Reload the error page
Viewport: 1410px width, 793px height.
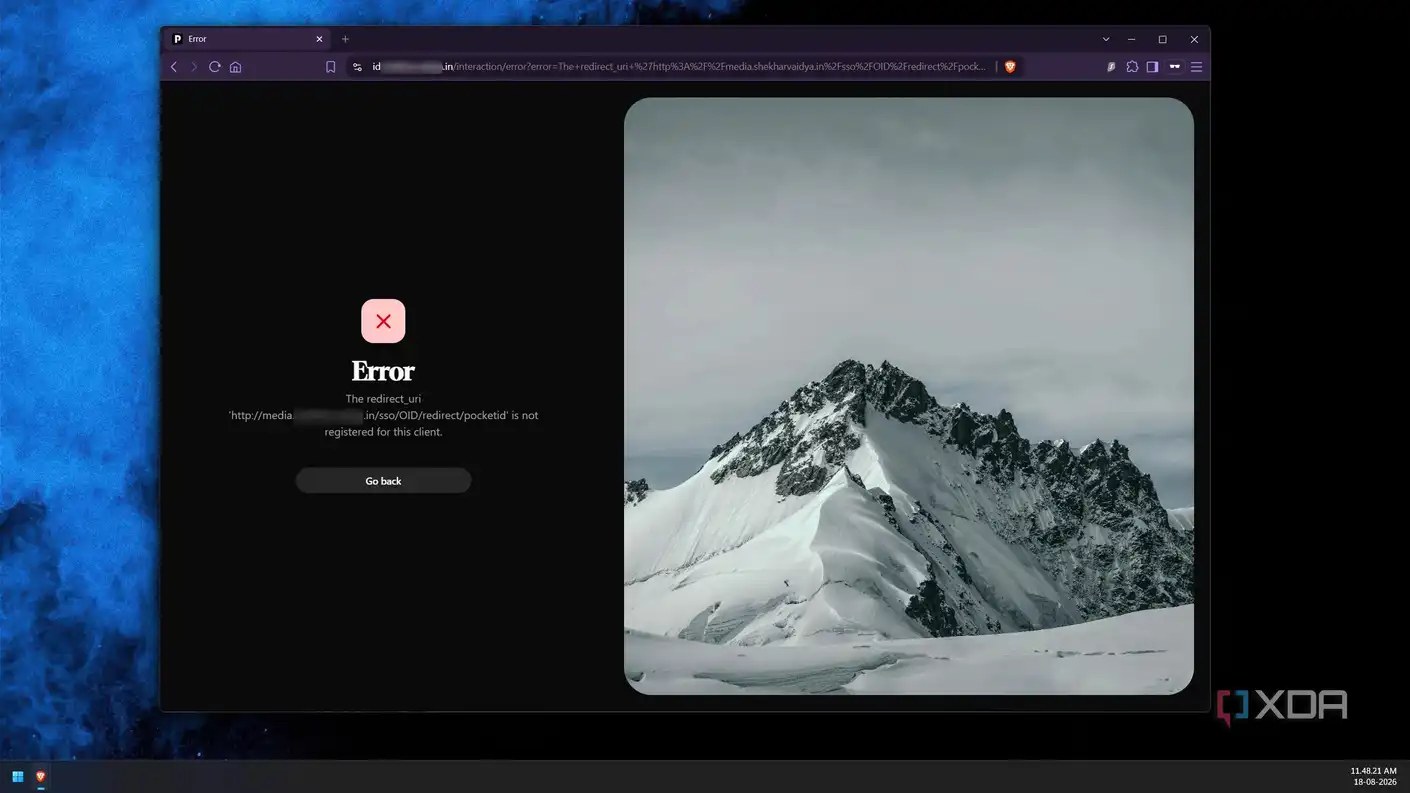[214, 67]
